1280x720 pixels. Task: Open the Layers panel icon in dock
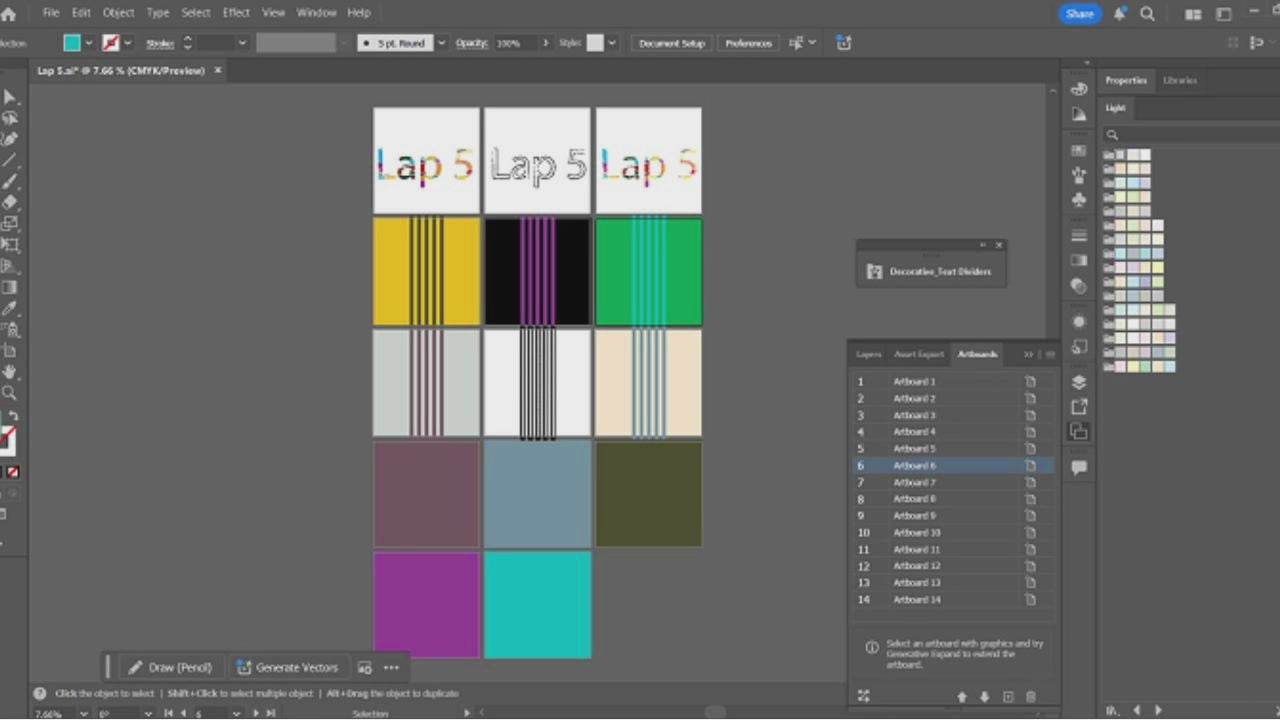(x=1079, y=382)
